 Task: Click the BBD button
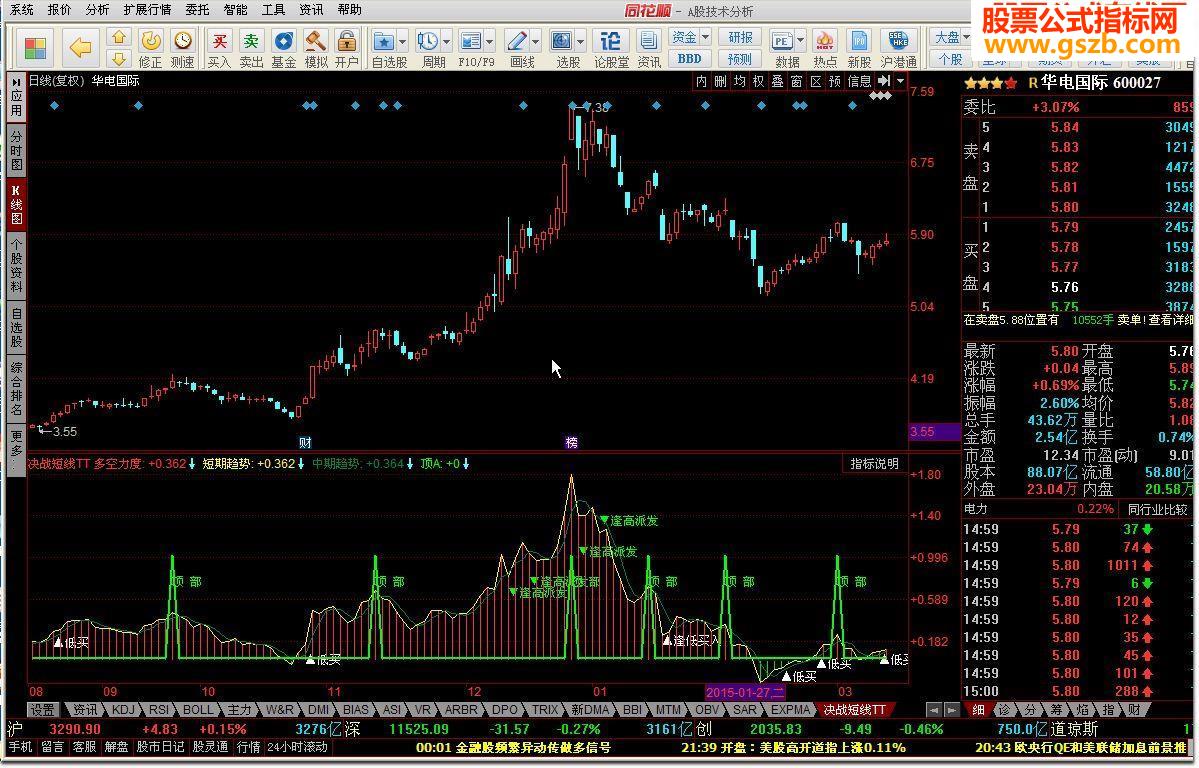click(689, 58)
